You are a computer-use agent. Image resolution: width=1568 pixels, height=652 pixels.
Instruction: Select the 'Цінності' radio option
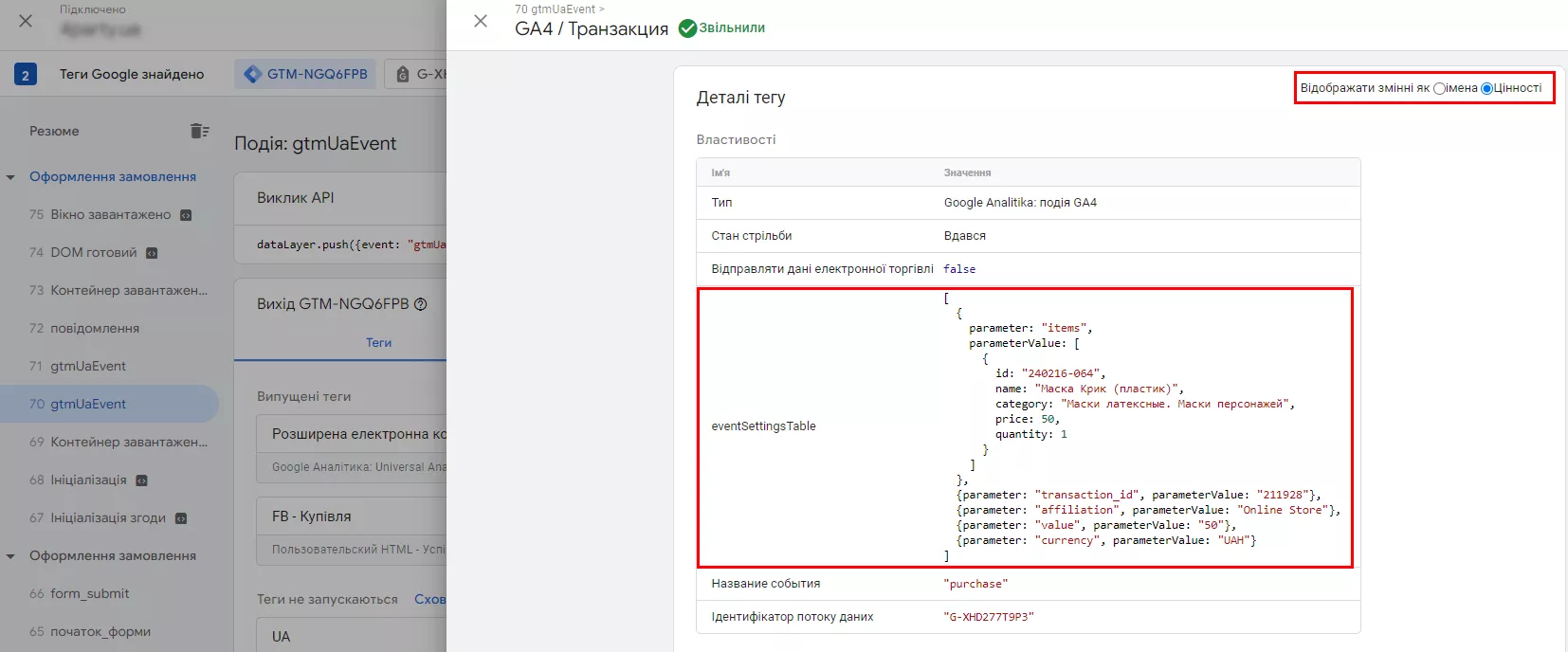(x=1486, y=88)
